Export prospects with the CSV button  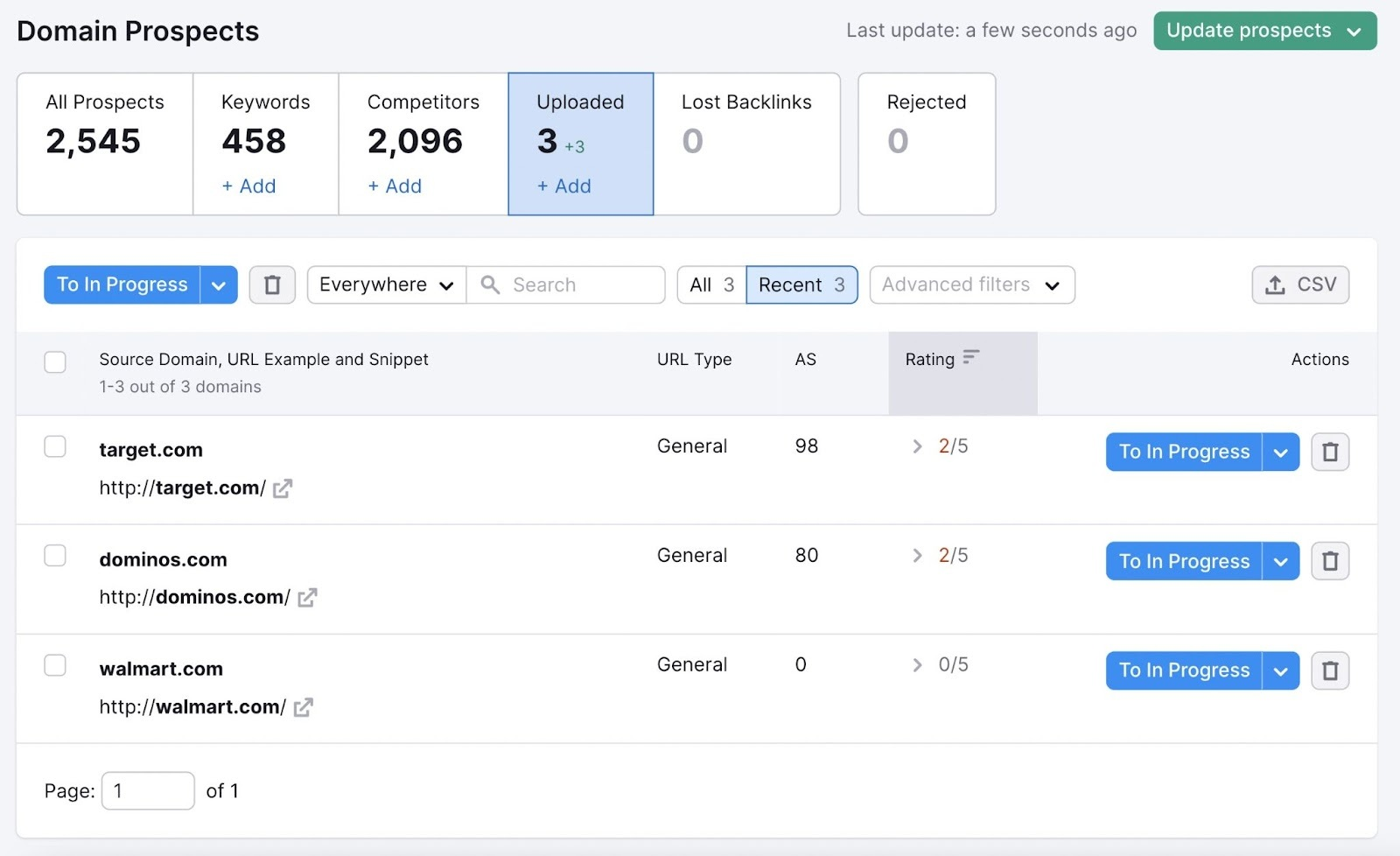pyautogui.click(x=1299, y=285)
